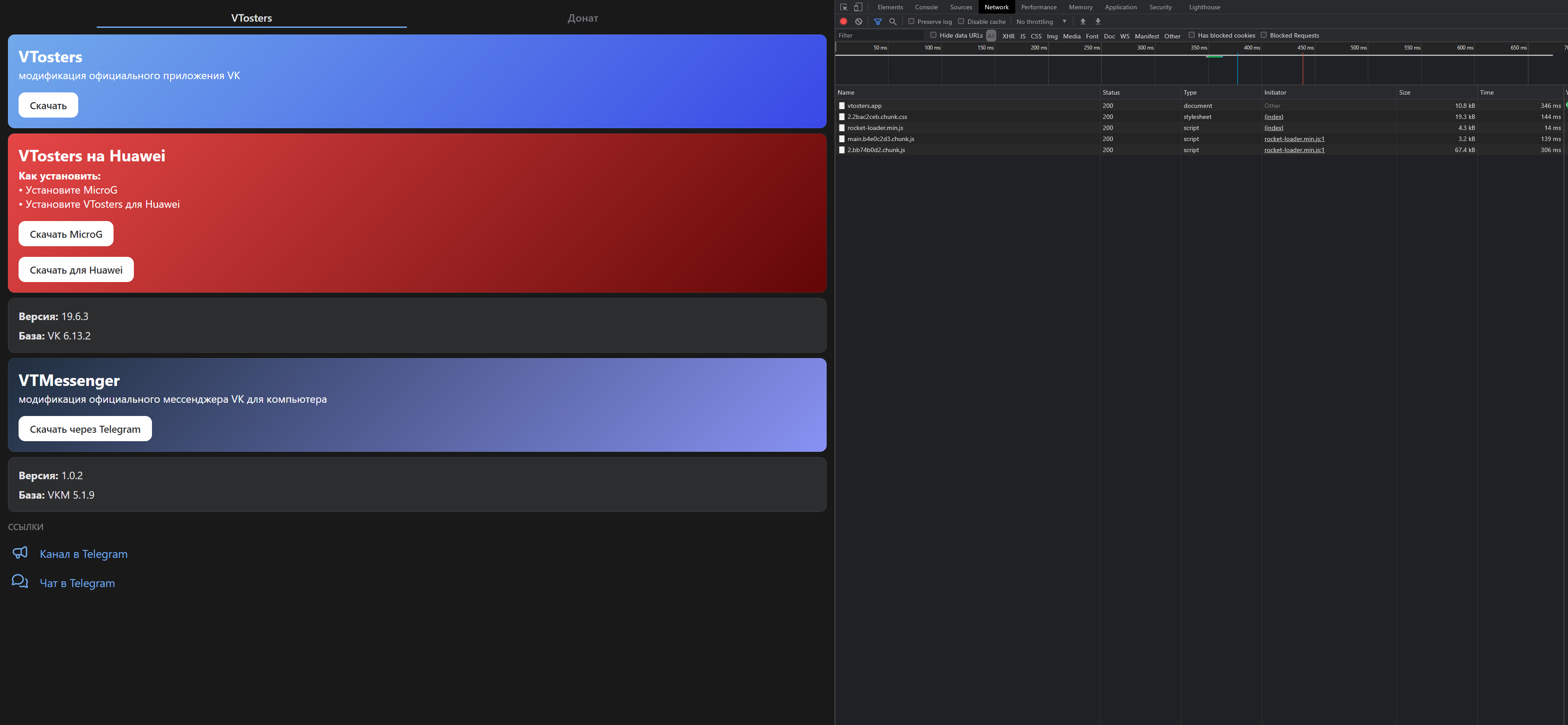This screenshot has width=1568, height=725.
Task: Switch to the Elements tab
Action: tap(890, 8)
